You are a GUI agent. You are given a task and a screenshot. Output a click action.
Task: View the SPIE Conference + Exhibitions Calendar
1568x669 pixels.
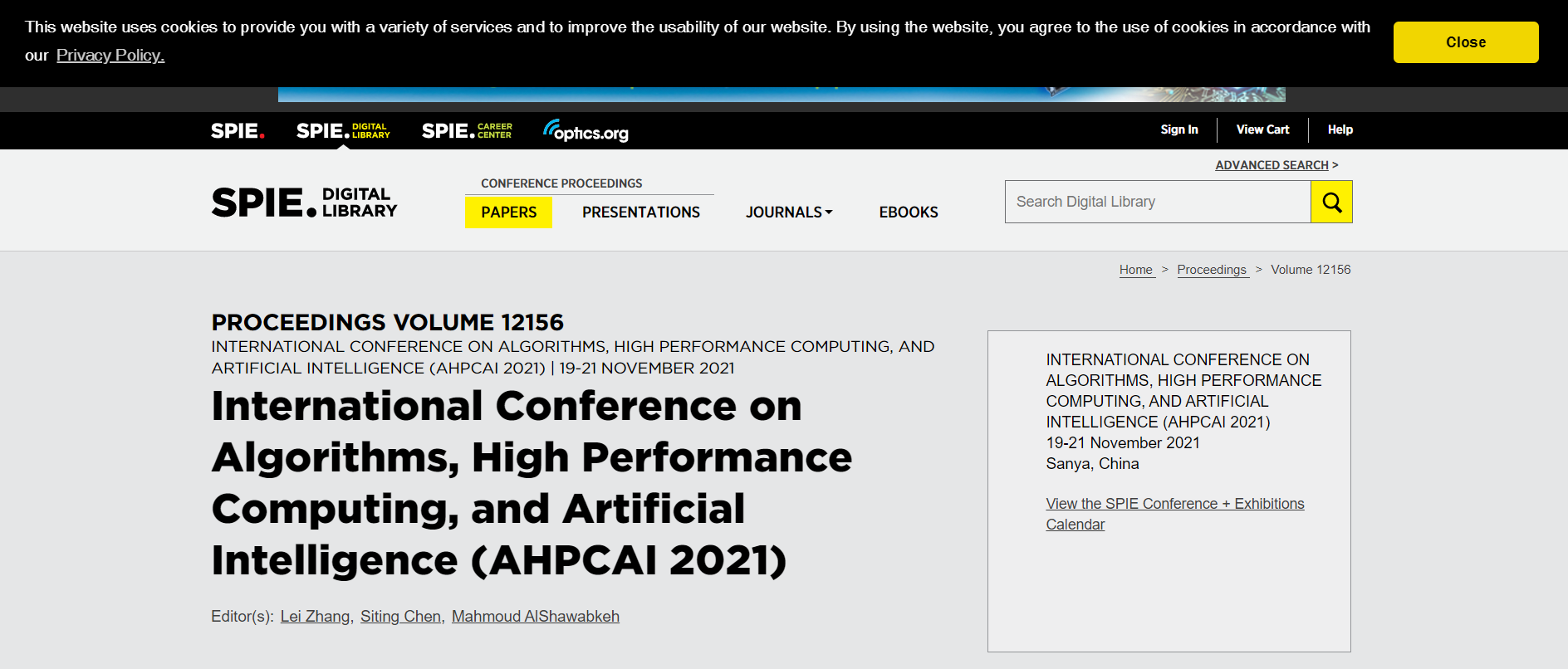[1175, 514]
